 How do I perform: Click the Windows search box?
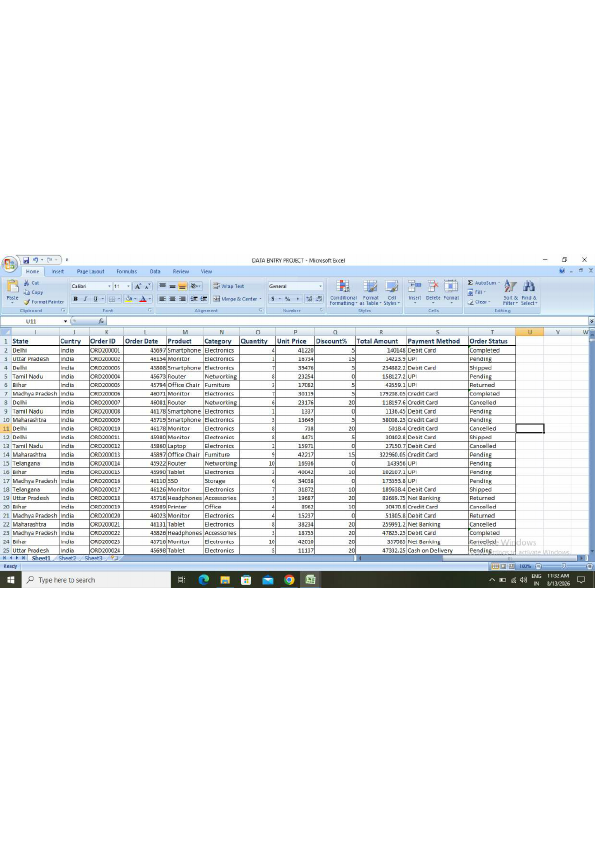click(x=96, y=579)
